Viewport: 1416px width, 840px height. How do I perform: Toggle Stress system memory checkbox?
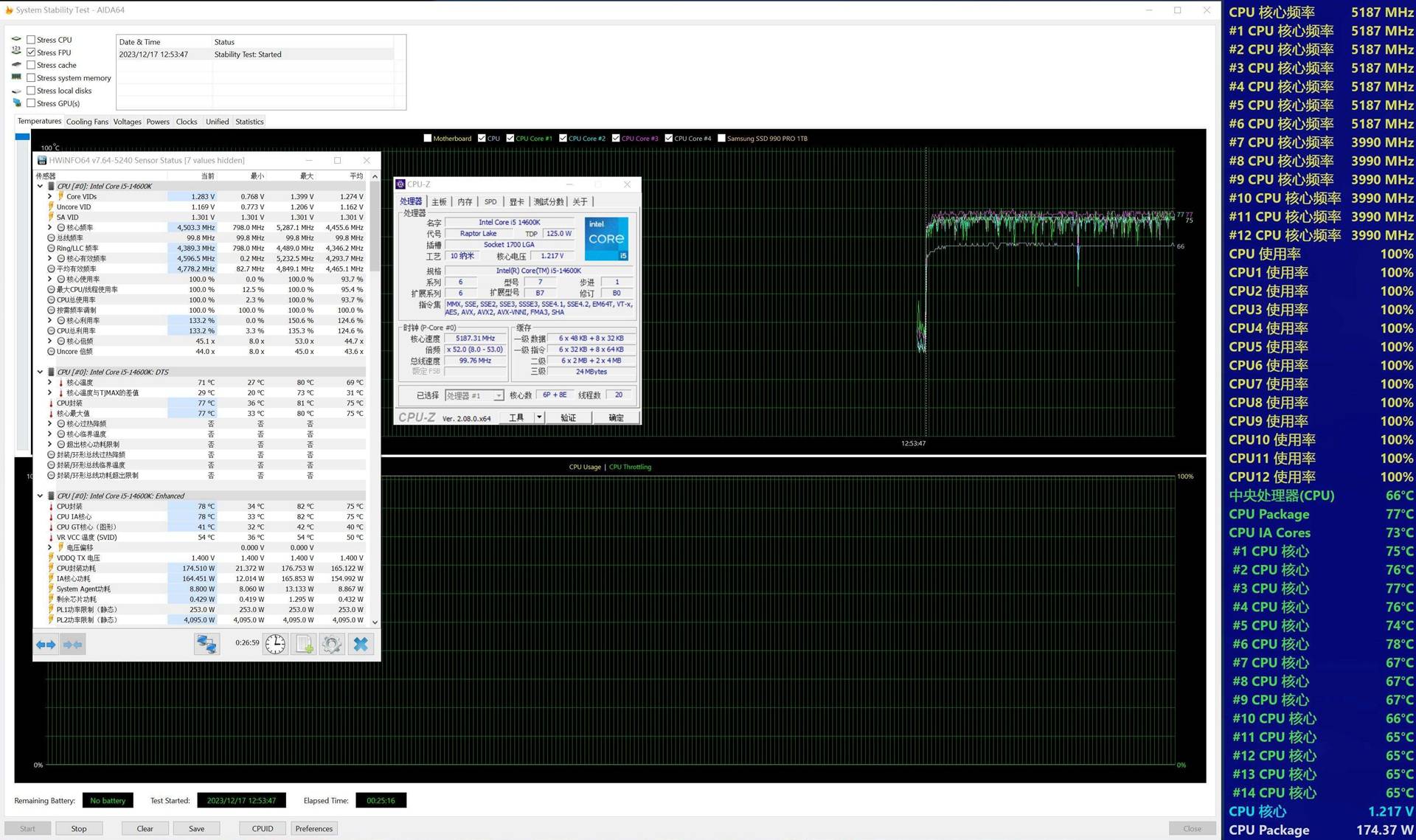coord(31,77)
